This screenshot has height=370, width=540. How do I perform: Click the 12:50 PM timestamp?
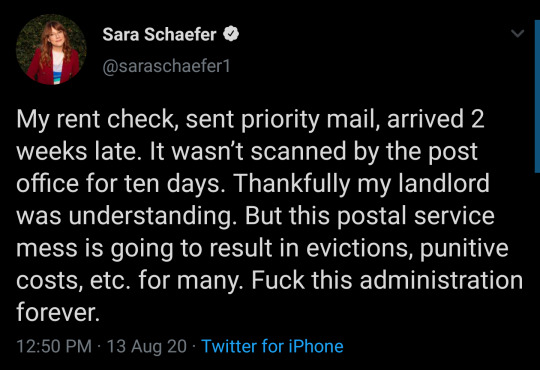point(54,346)
